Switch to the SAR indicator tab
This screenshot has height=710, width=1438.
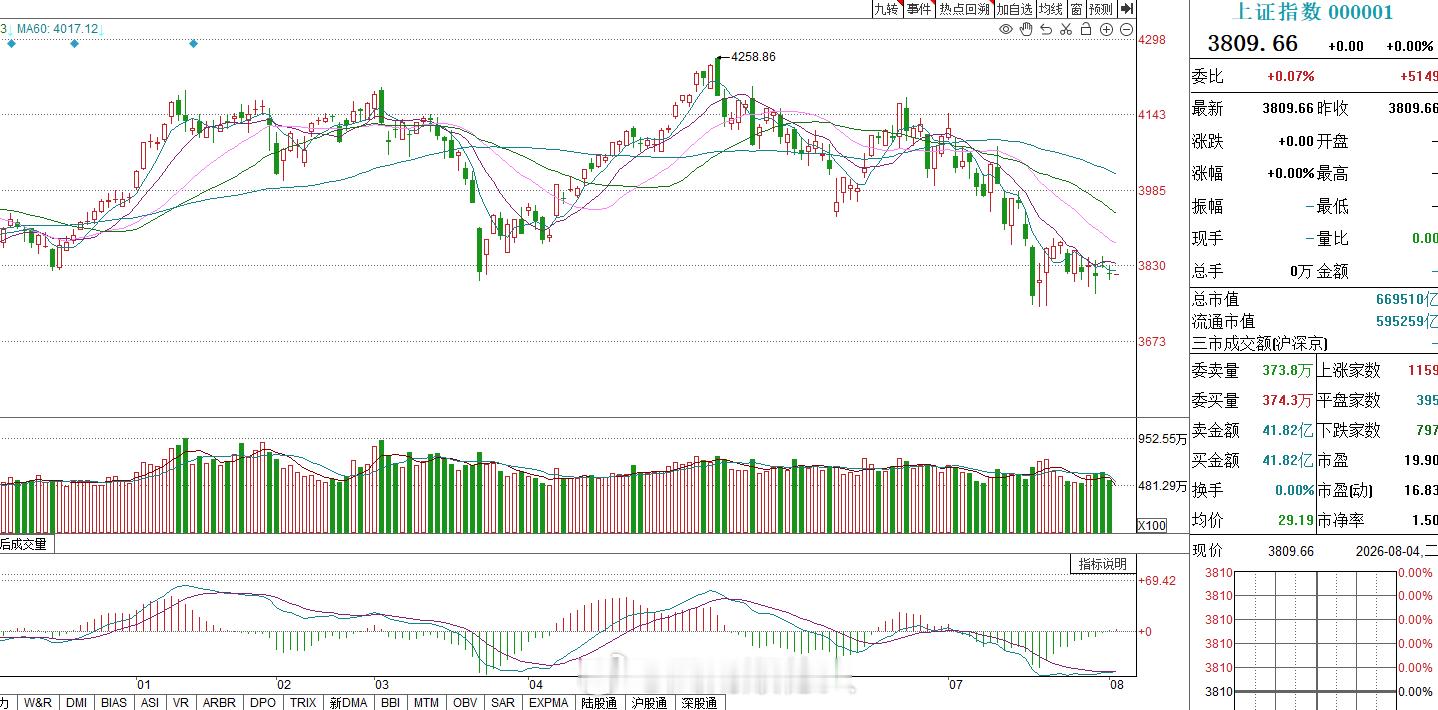coord(503,702)
